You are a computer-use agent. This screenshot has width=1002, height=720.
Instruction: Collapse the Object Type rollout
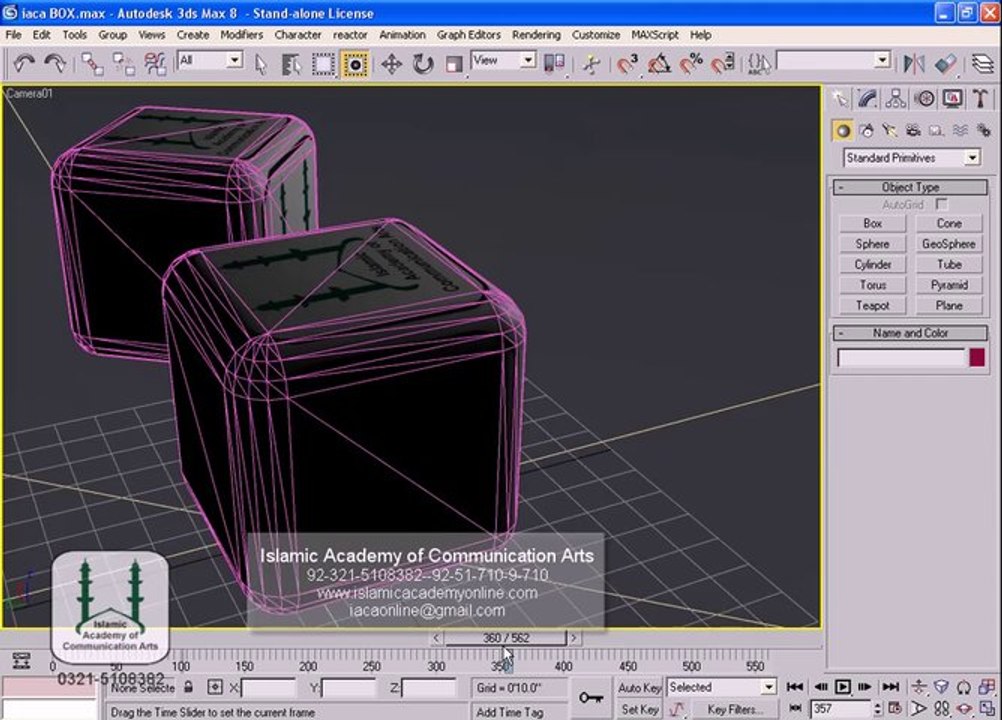click(910, 187)
